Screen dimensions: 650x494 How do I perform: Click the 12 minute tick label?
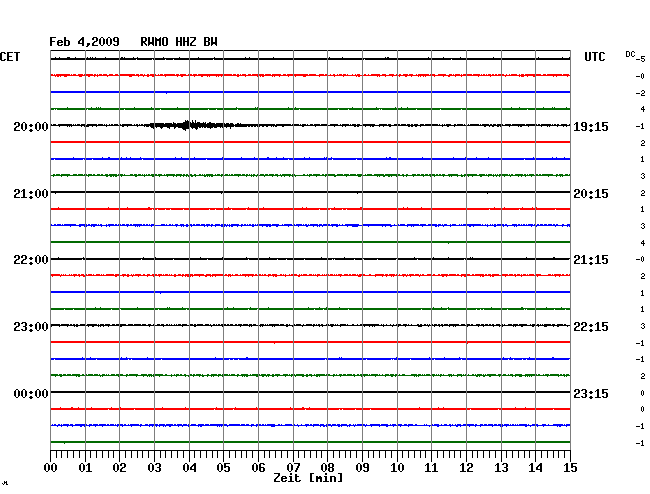pos(466,467)
